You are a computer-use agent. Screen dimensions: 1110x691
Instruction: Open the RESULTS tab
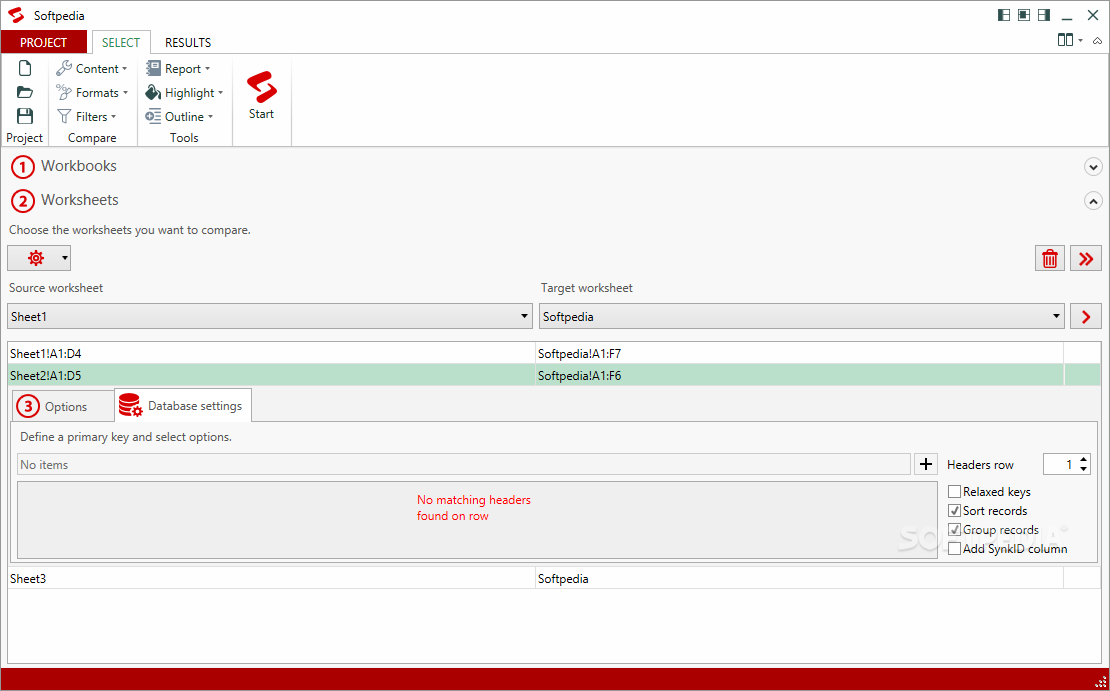point(188,42)
